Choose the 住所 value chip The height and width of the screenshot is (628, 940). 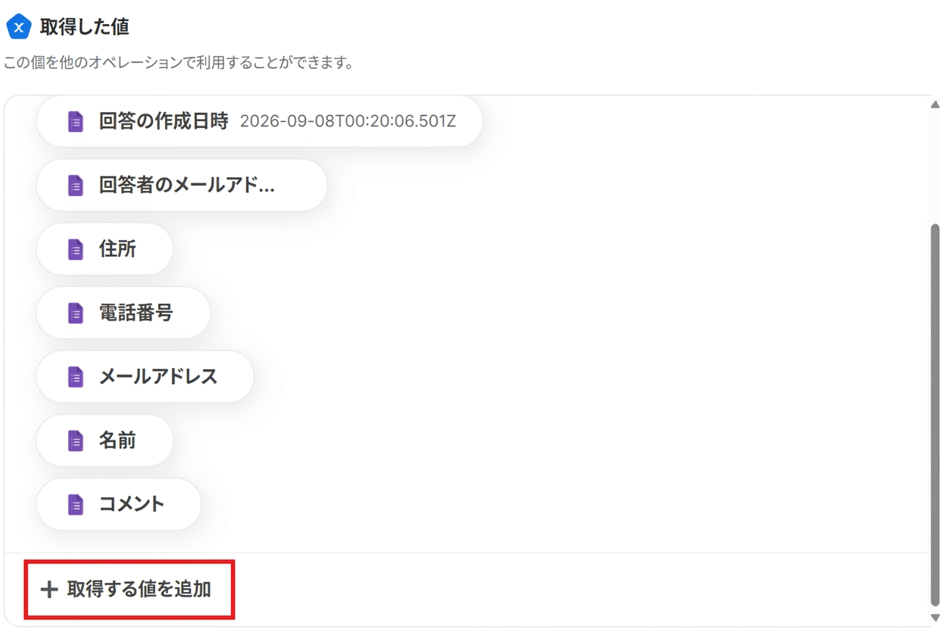[x=105, y=249]
